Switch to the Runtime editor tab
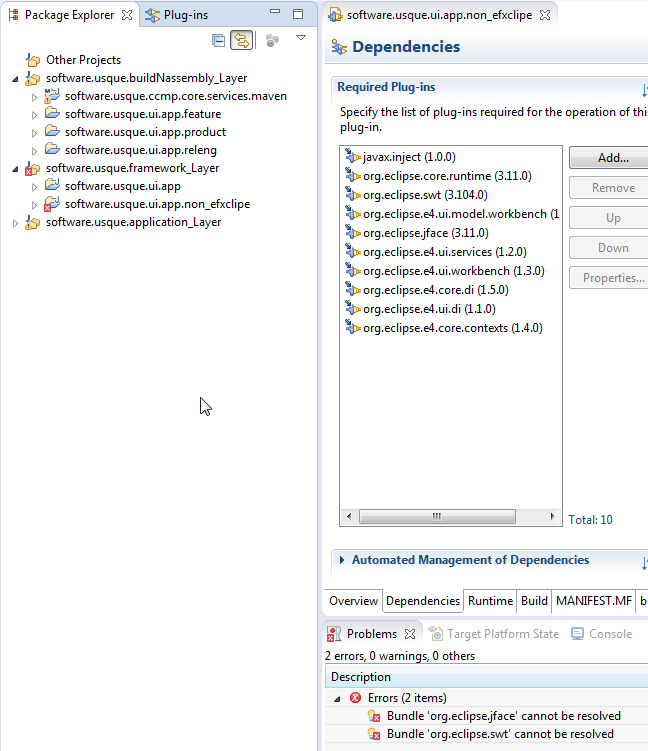The image size is (648, 751). tap(490, 601)
